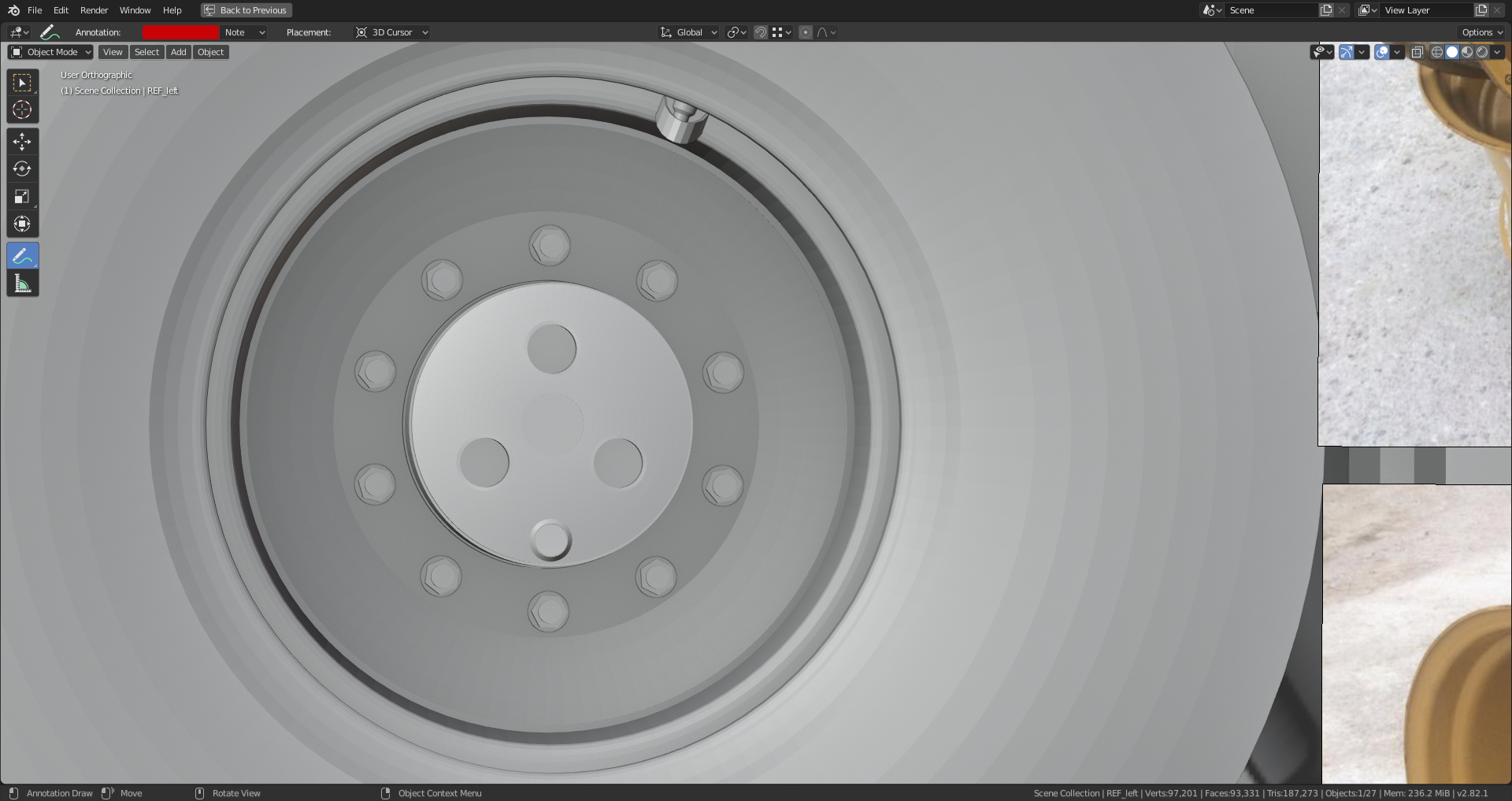Click the red annotation color swatch

pos(180,32)
